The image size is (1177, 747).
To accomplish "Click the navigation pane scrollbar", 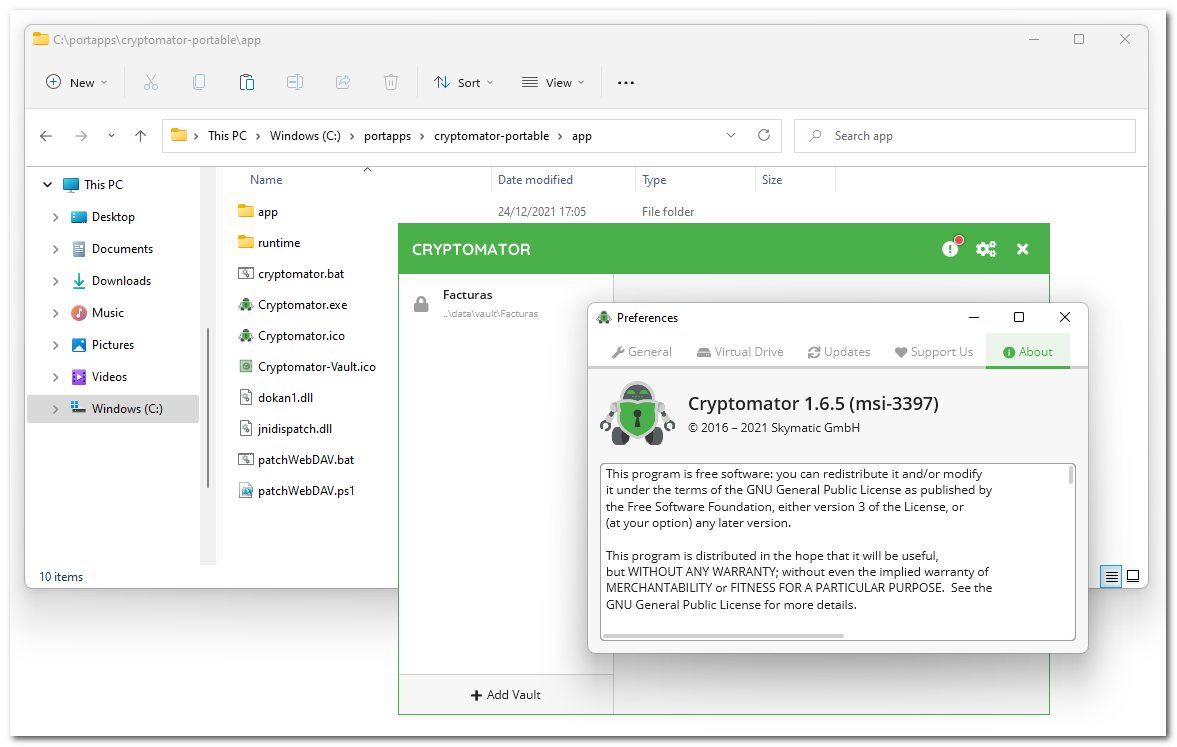I will [x=208, y=408].
